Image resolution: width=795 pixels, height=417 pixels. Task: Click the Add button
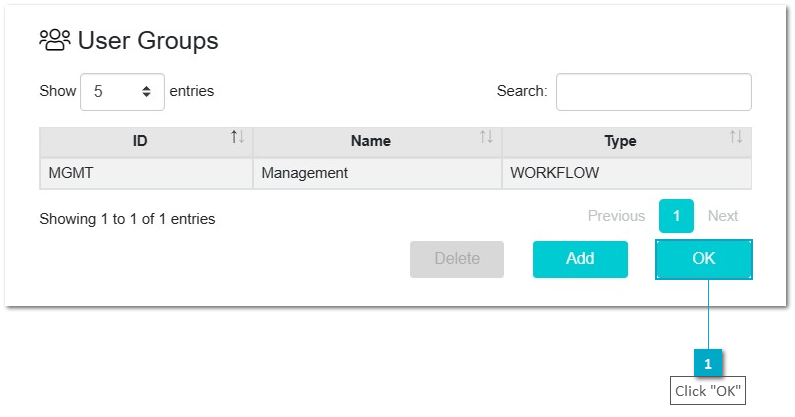tap(580, 259)
